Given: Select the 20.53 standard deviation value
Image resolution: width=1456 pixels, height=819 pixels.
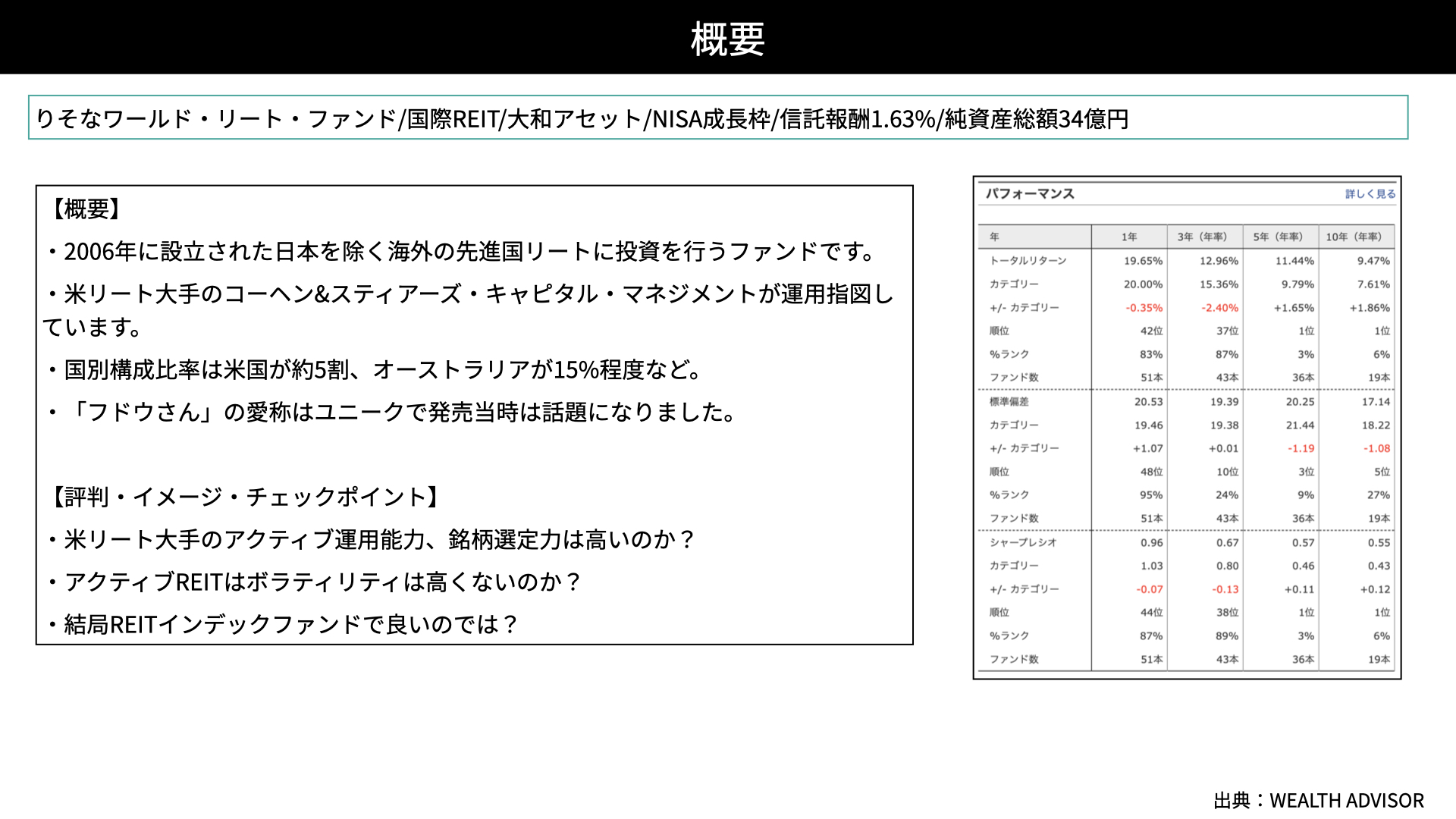Looking at the screenshot, I should point(1148,402).
